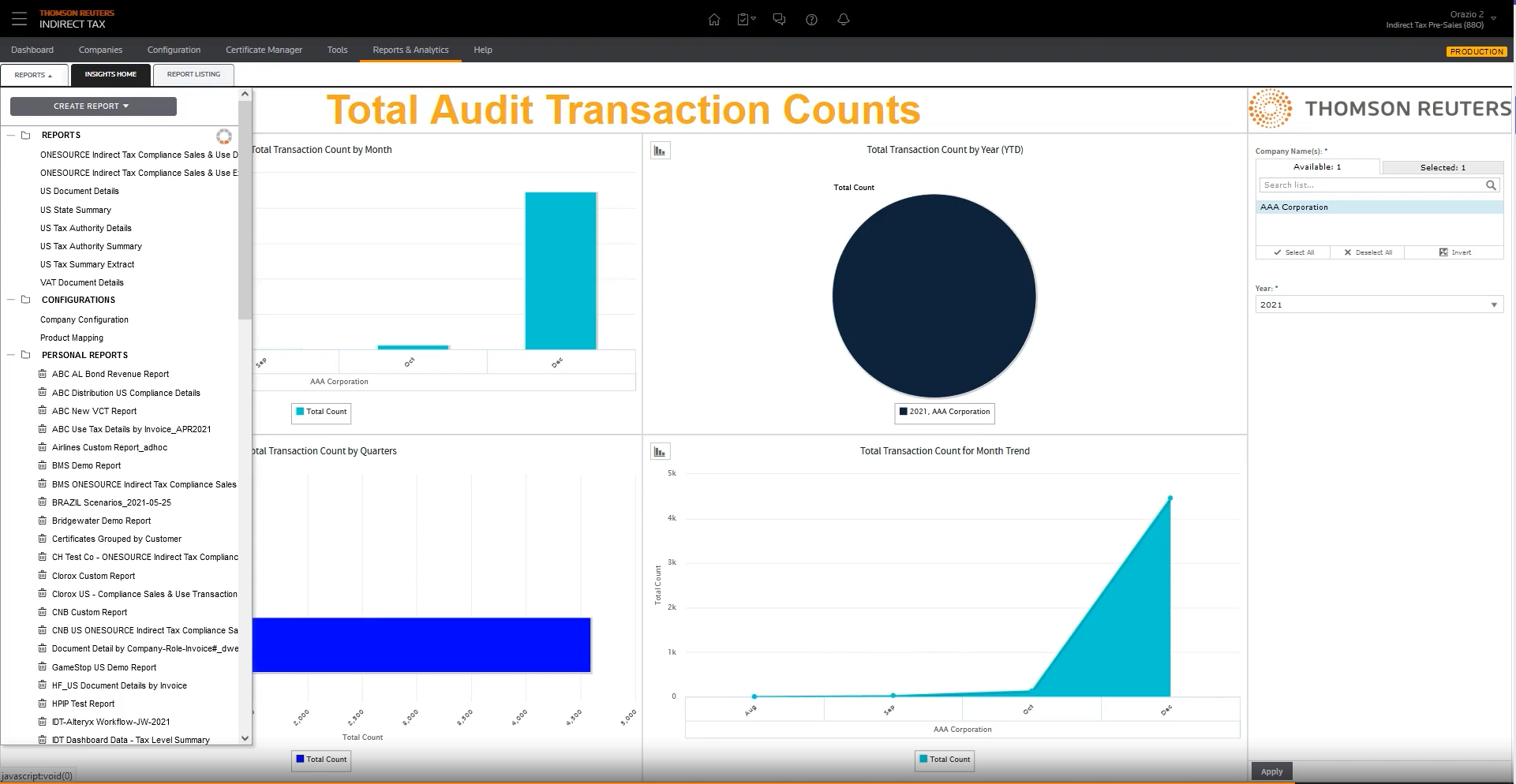The width and height of the screenshot is (1516, 784).
Task: Click the Search list input field
Action: click(x=1371, y=185)
